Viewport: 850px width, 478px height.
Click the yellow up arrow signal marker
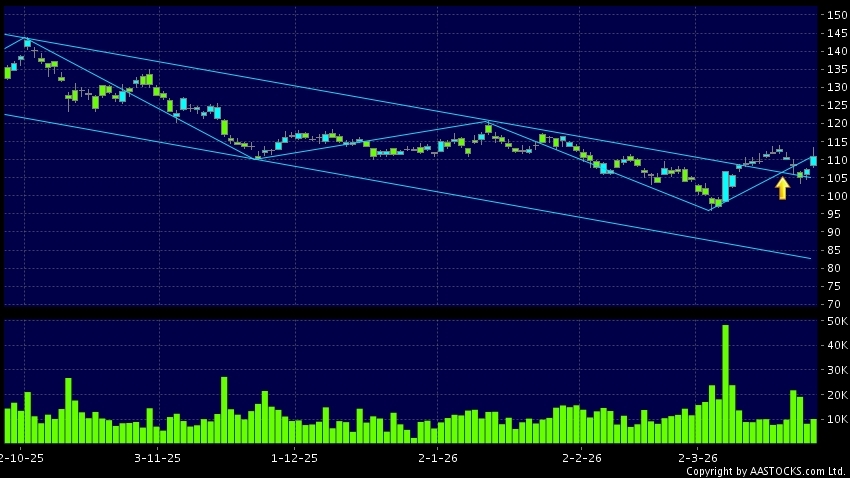click(782, 188)
